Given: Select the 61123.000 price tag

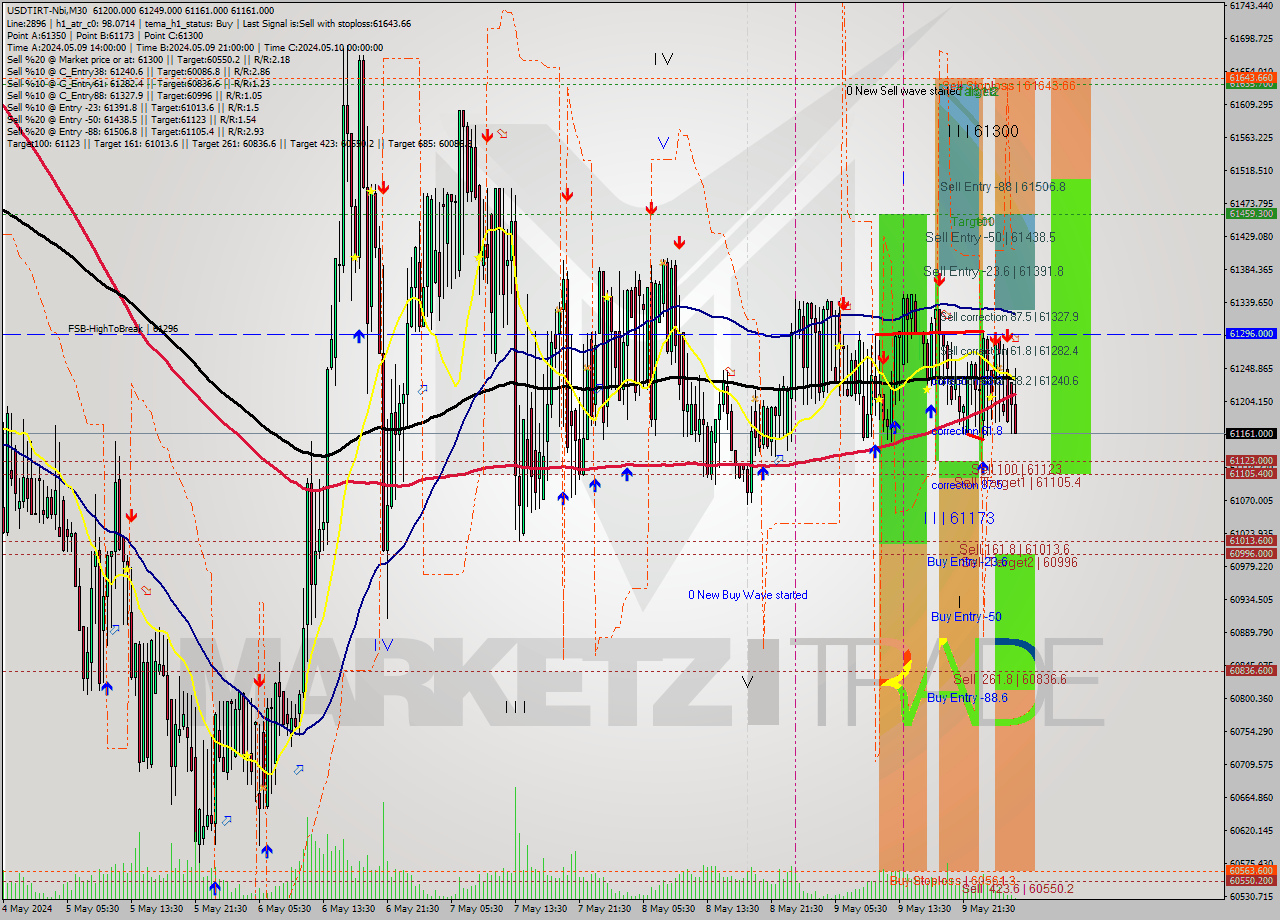Looking at the screenshot, I should point(1250,461).
